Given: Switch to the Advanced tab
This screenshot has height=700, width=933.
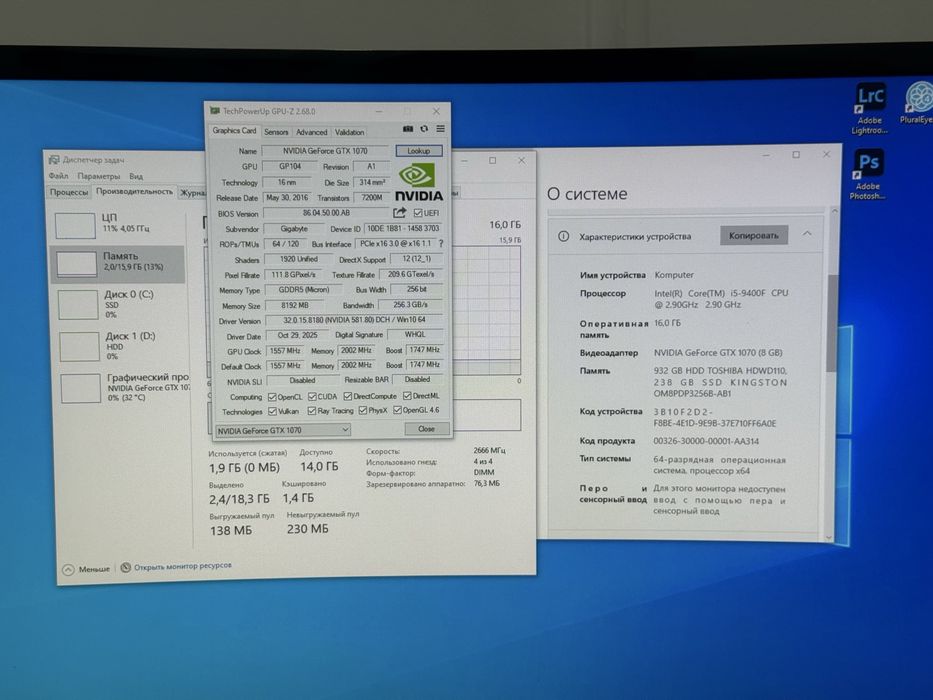Looking at the screenshot, I should 311,132.
